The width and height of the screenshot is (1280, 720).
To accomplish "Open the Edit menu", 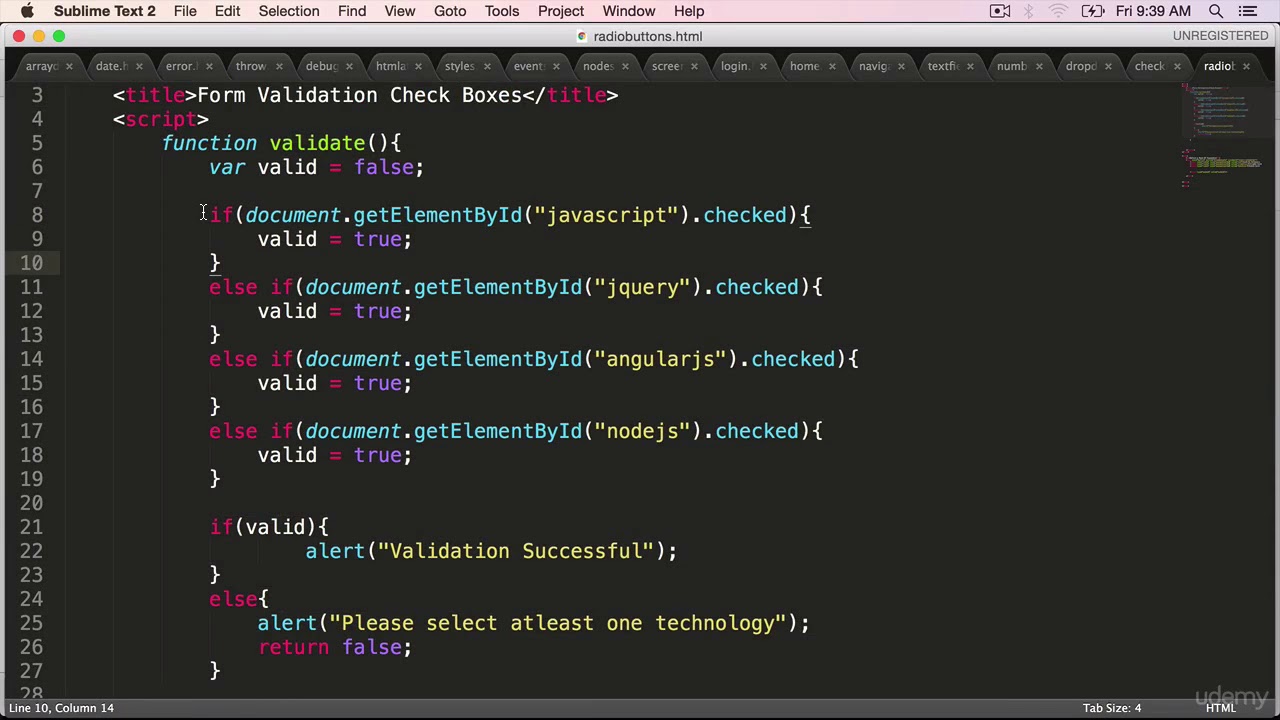I will (x=227, y=11).
